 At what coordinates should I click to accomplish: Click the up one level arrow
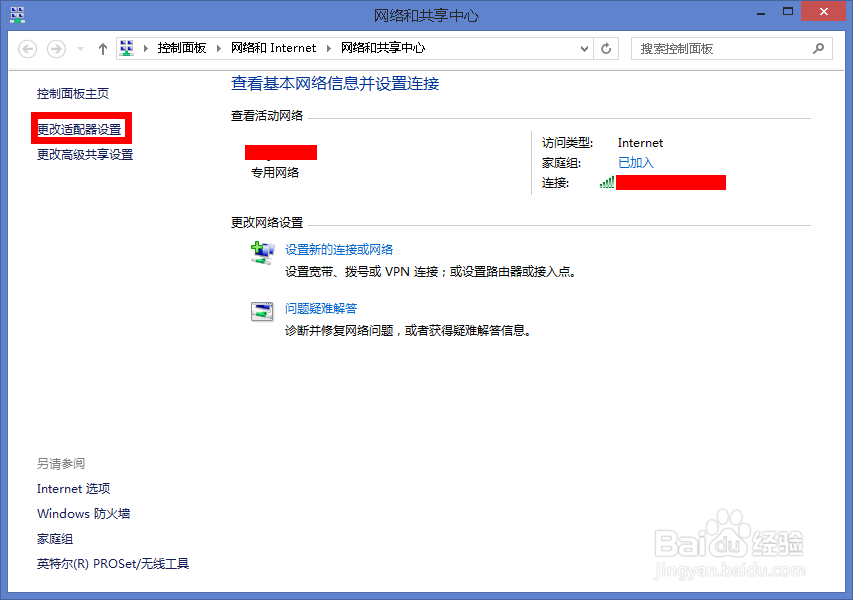click(x=103, y=48)
